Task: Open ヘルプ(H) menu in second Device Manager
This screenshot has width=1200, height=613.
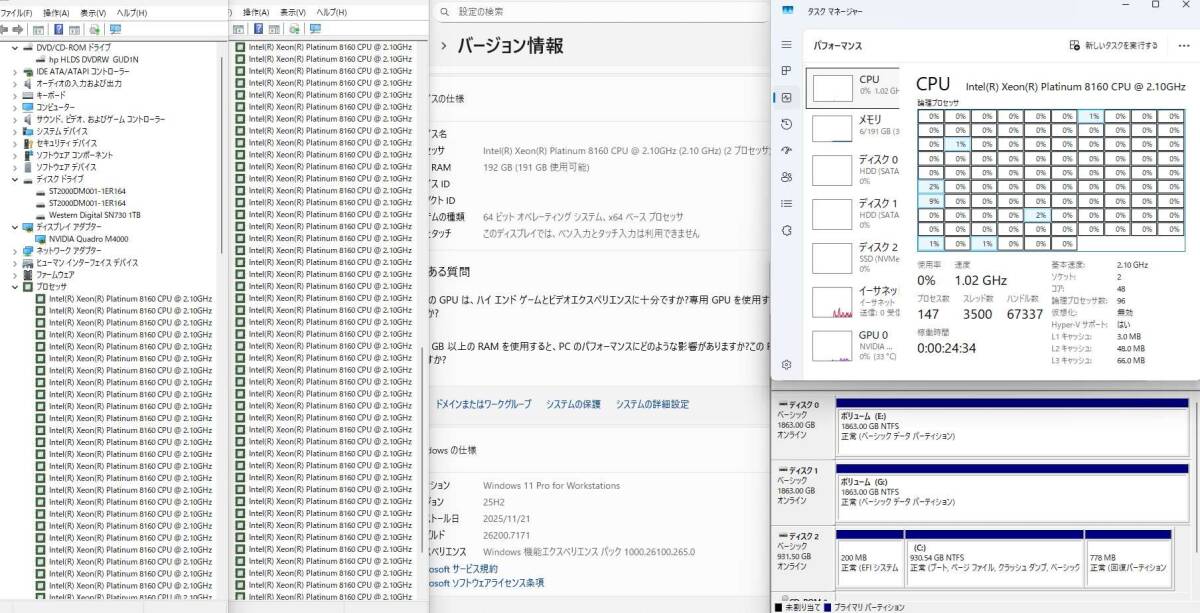Action: pos(331,12)
